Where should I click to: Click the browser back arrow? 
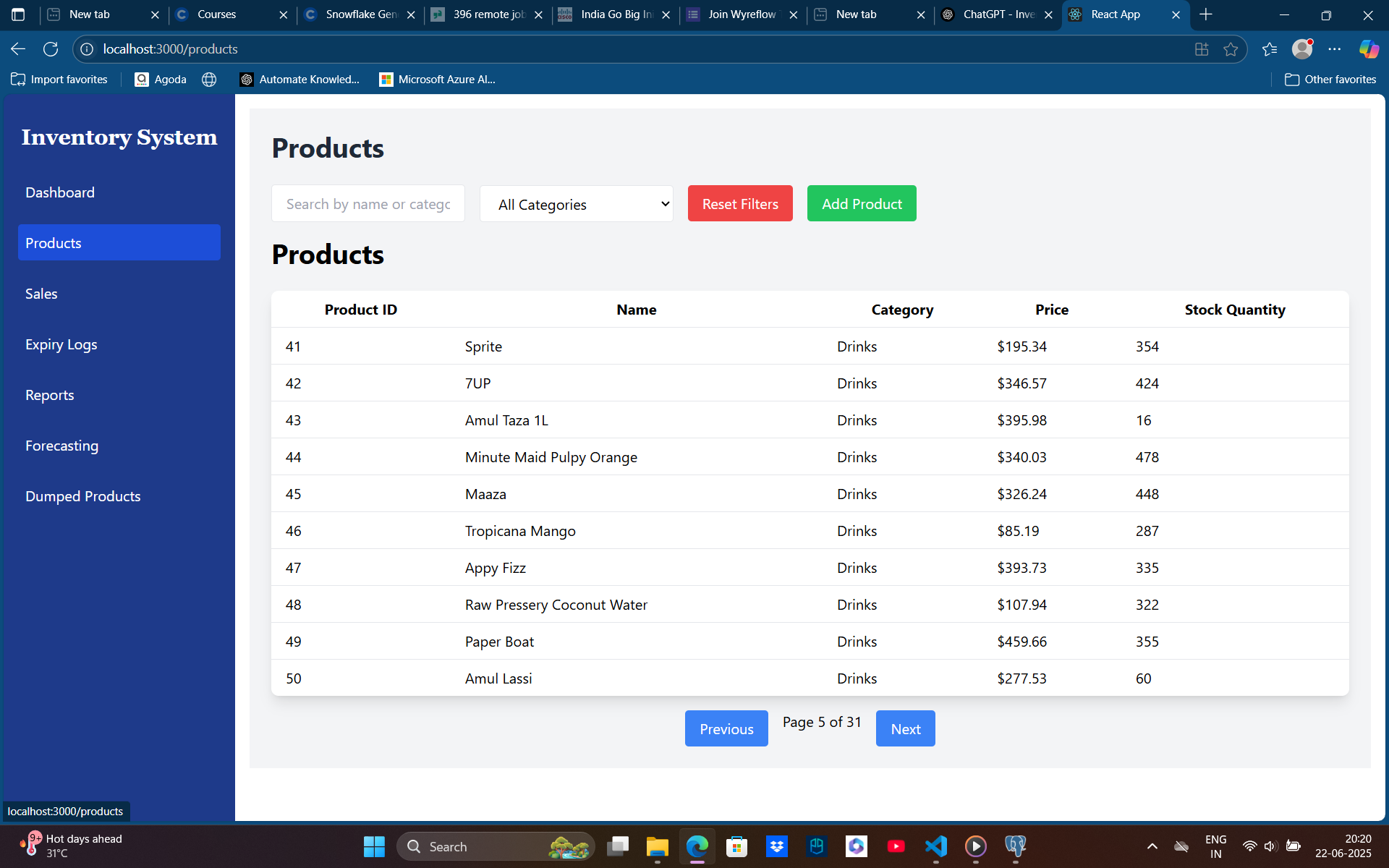[x=18, y=49]
